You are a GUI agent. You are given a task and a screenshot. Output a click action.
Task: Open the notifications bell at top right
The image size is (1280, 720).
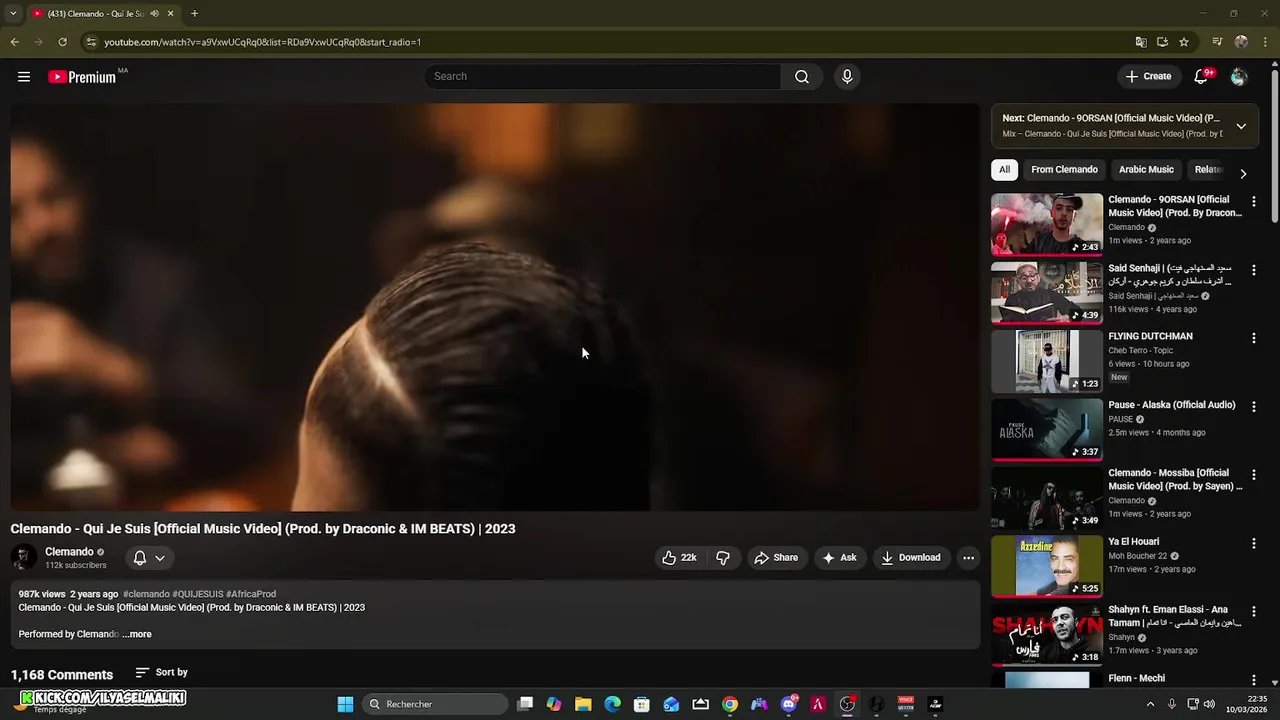pyautogui.click(x=1201, y=77)
